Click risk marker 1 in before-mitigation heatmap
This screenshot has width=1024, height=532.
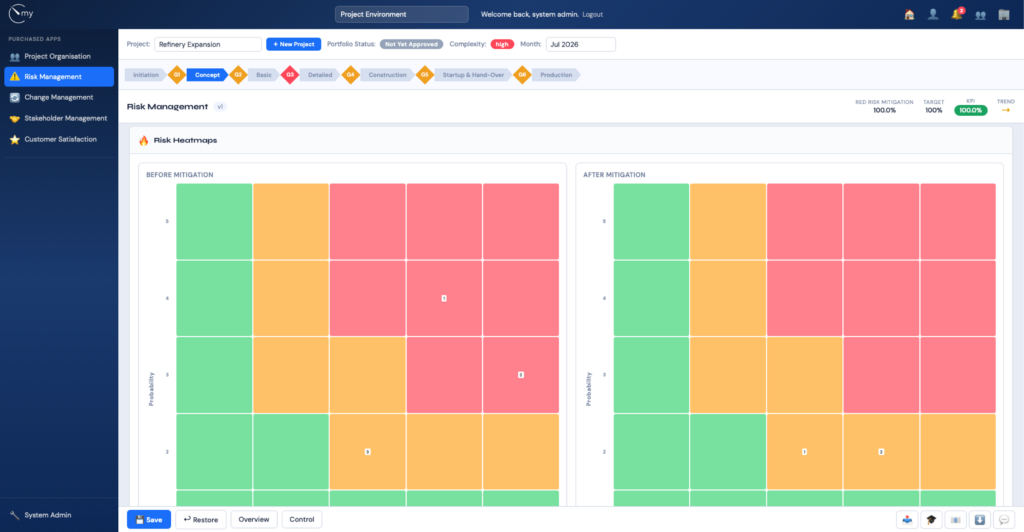pyautogui.click(x=444, y=298)
